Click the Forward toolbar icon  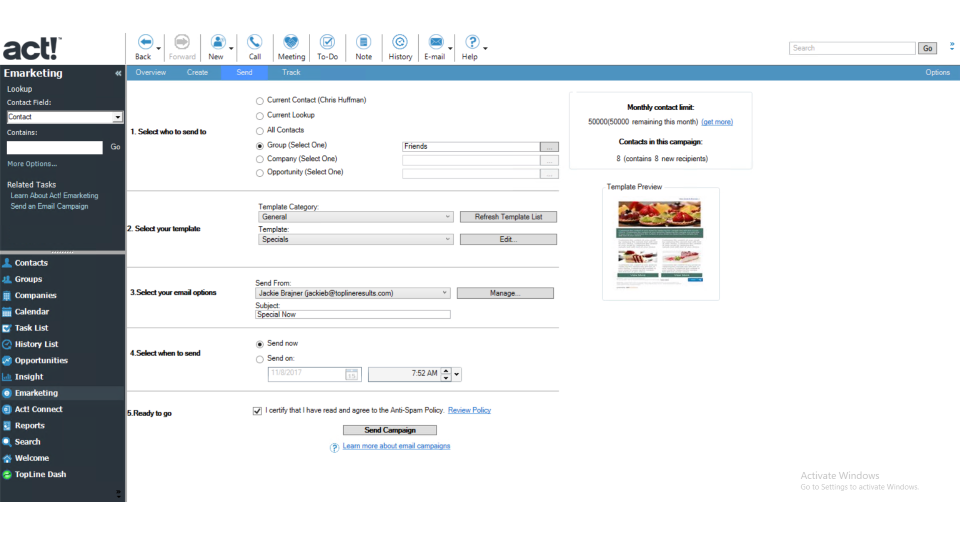pos(182,47)
